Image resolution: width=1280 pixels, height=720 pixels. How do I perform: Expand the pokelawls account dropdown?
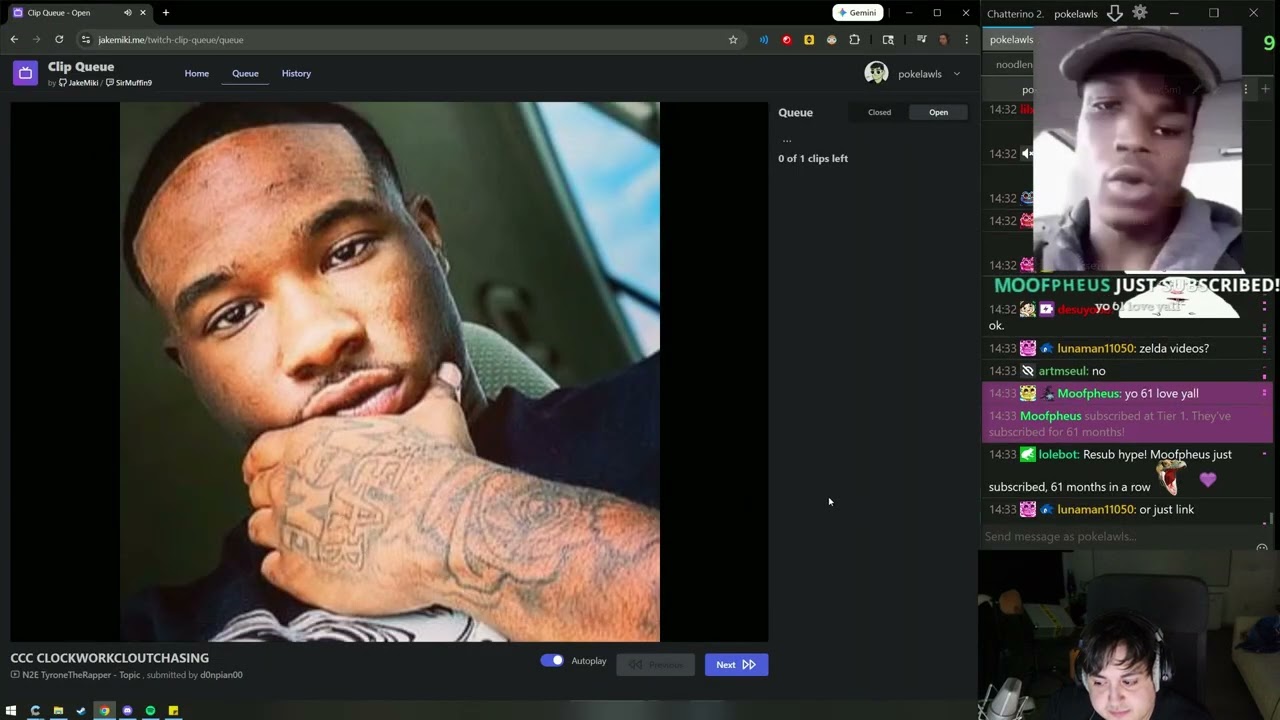pos(956,73)
